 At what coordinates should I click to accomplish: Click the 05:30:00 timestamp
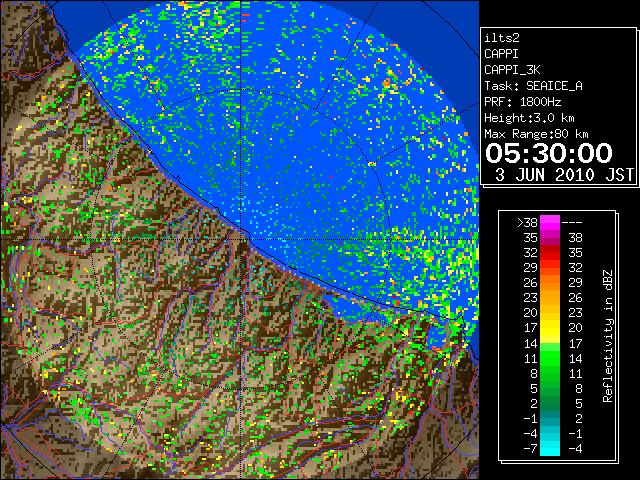tap(549, 153)
